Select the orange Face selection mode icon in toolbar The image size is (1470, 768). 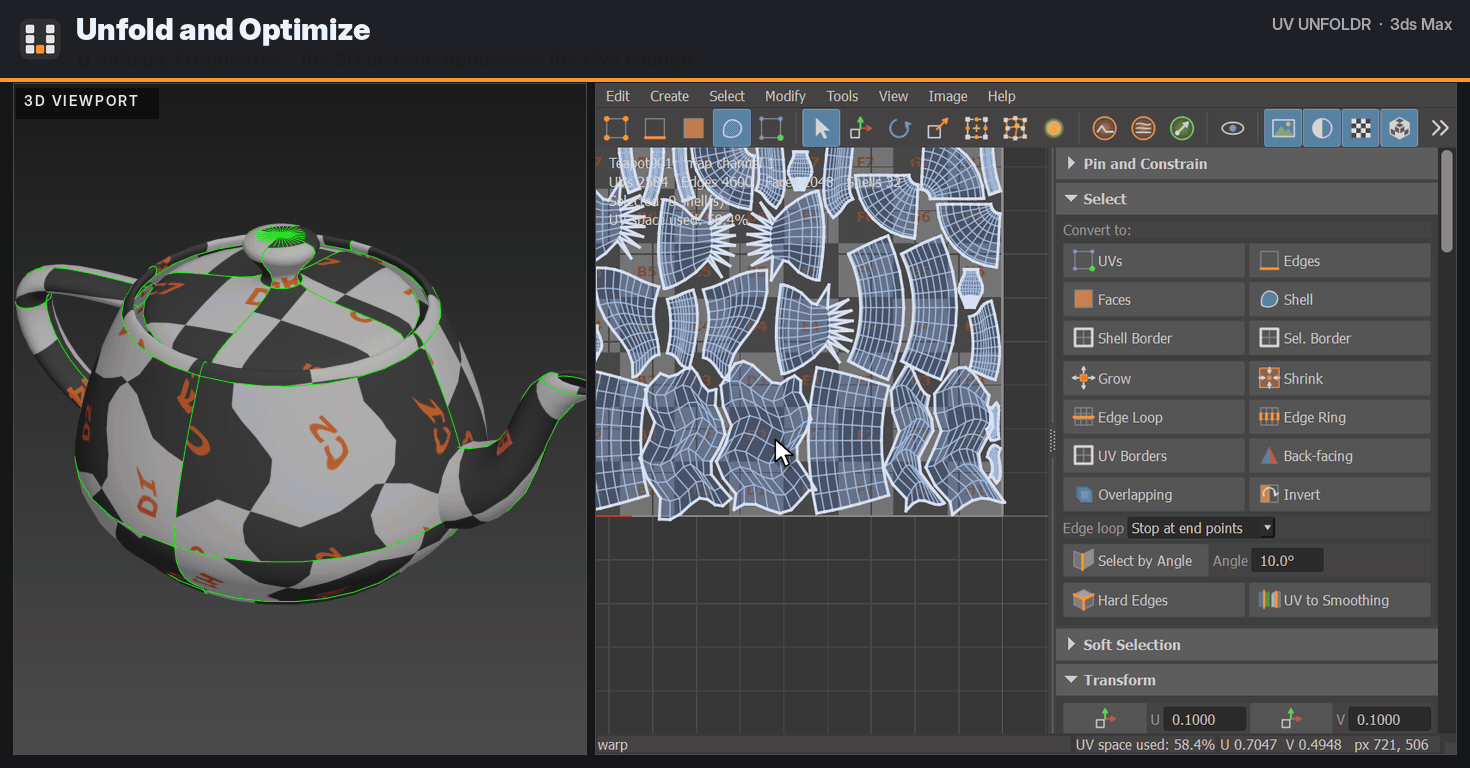point(693,128)
